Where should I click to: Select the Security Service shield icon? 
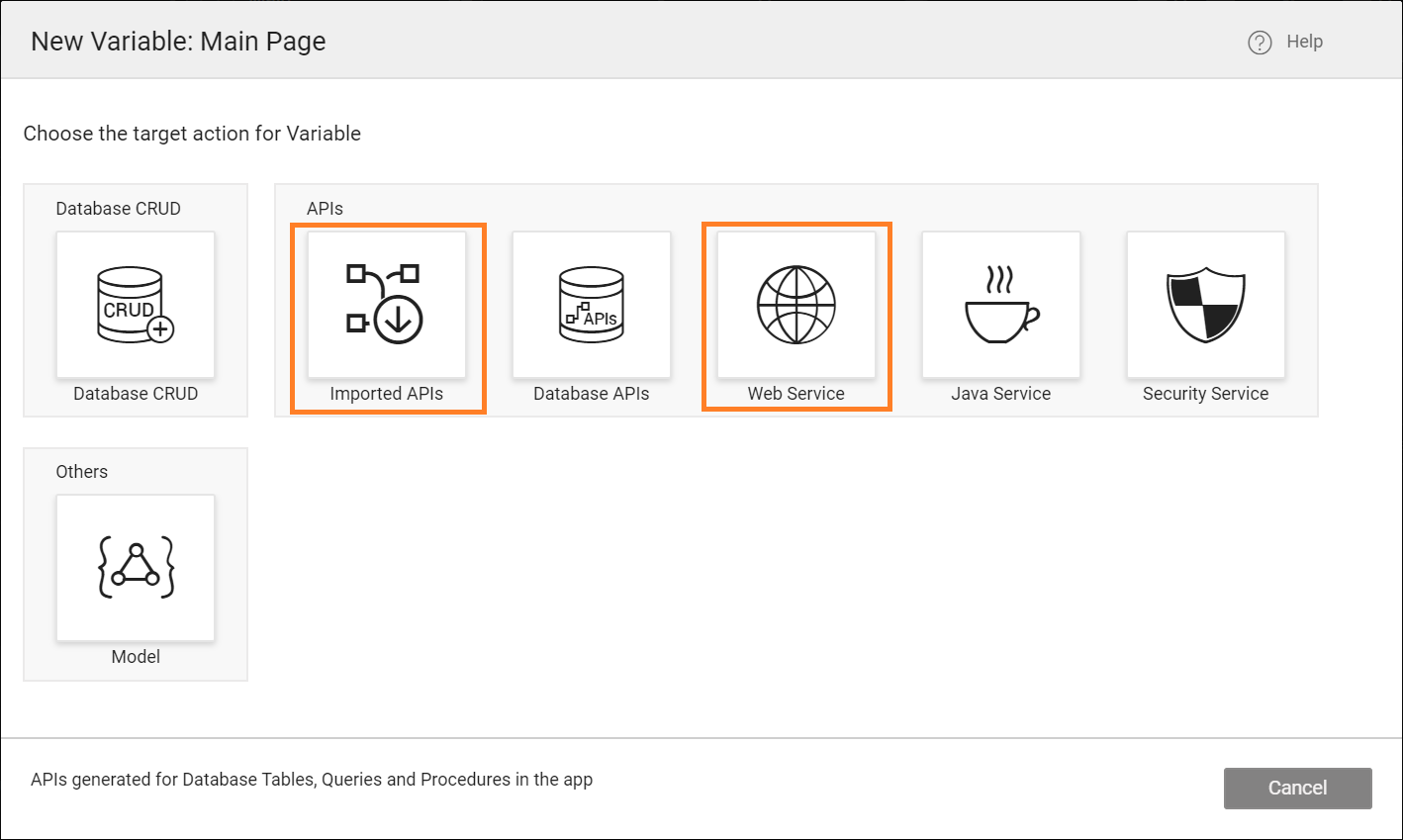point(1205,305)
